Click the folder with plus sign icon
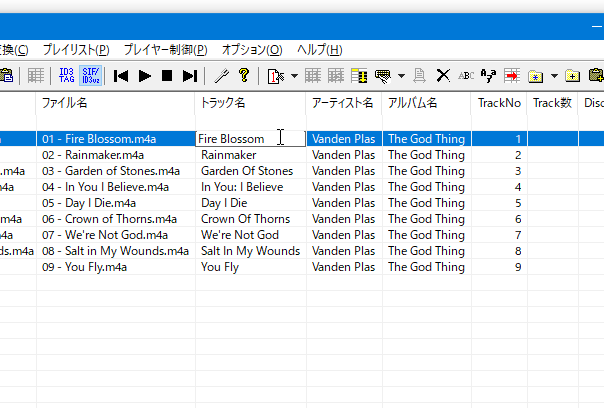 (572, 76)
